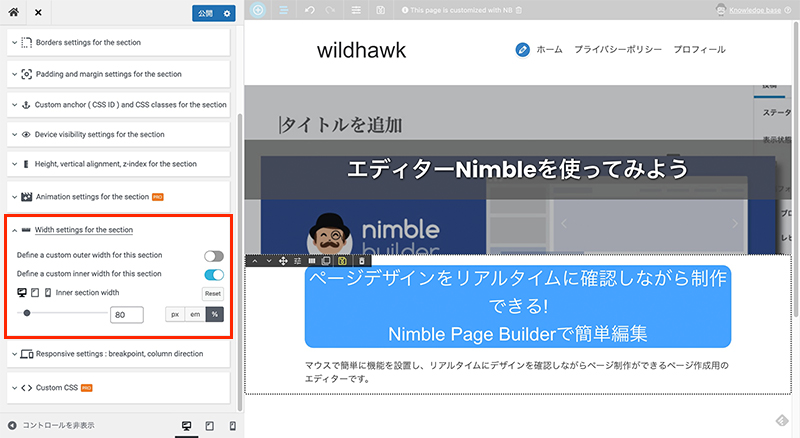Viewport: 800px width, 438px height.
Task: Select tablet device icon for inner width
Action: [x=35, y=292]
